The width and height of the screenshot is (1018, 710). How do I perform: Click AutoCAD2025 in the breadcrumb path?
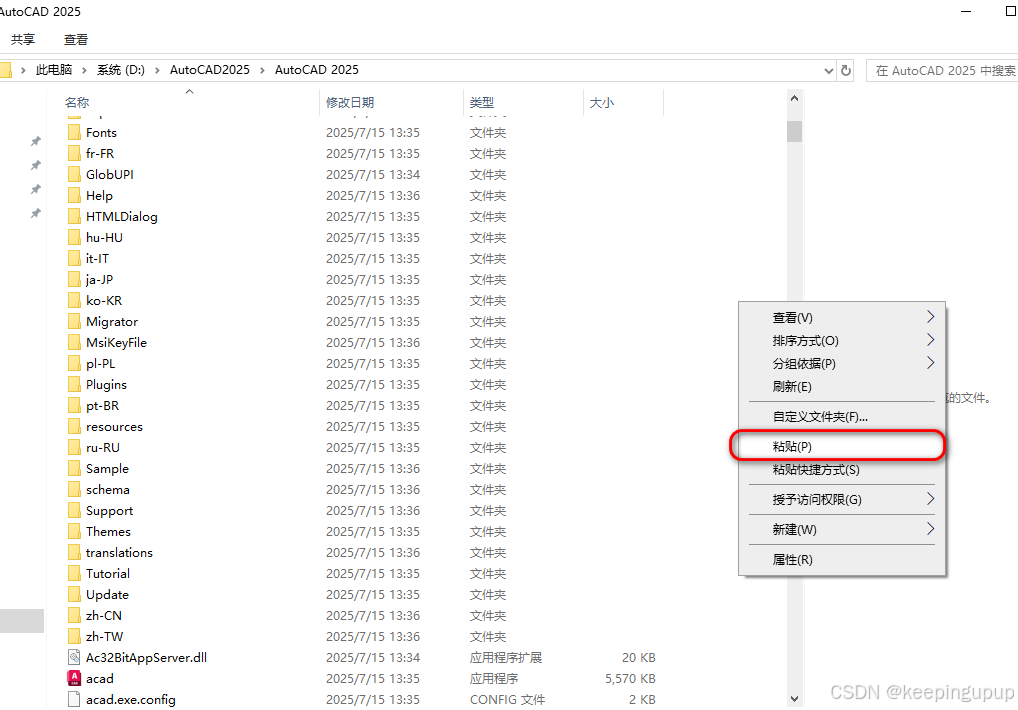[210, 70]
